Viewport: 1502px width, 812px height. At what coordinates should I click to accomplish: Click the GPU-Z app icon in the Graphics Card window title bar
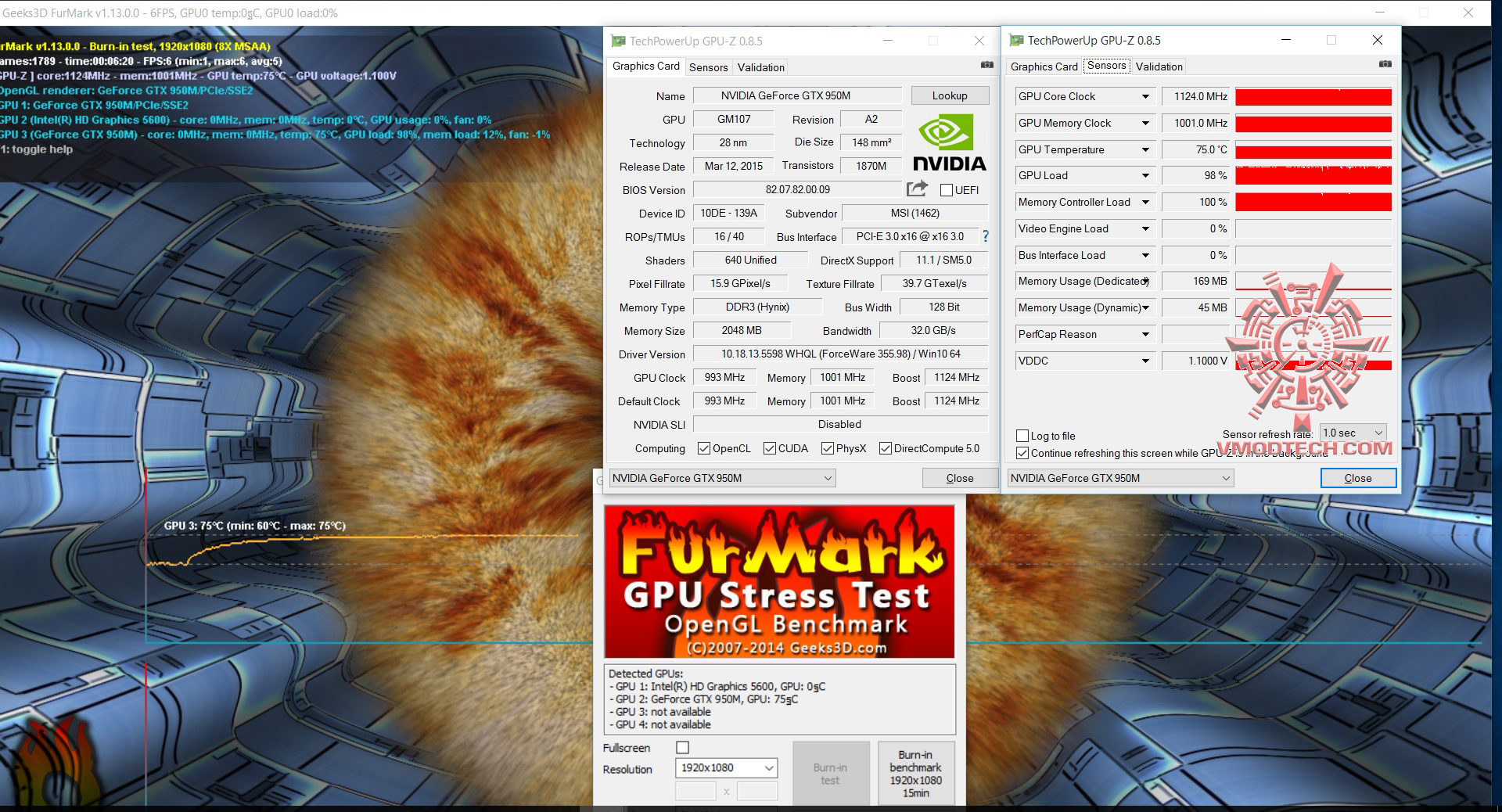618,41
